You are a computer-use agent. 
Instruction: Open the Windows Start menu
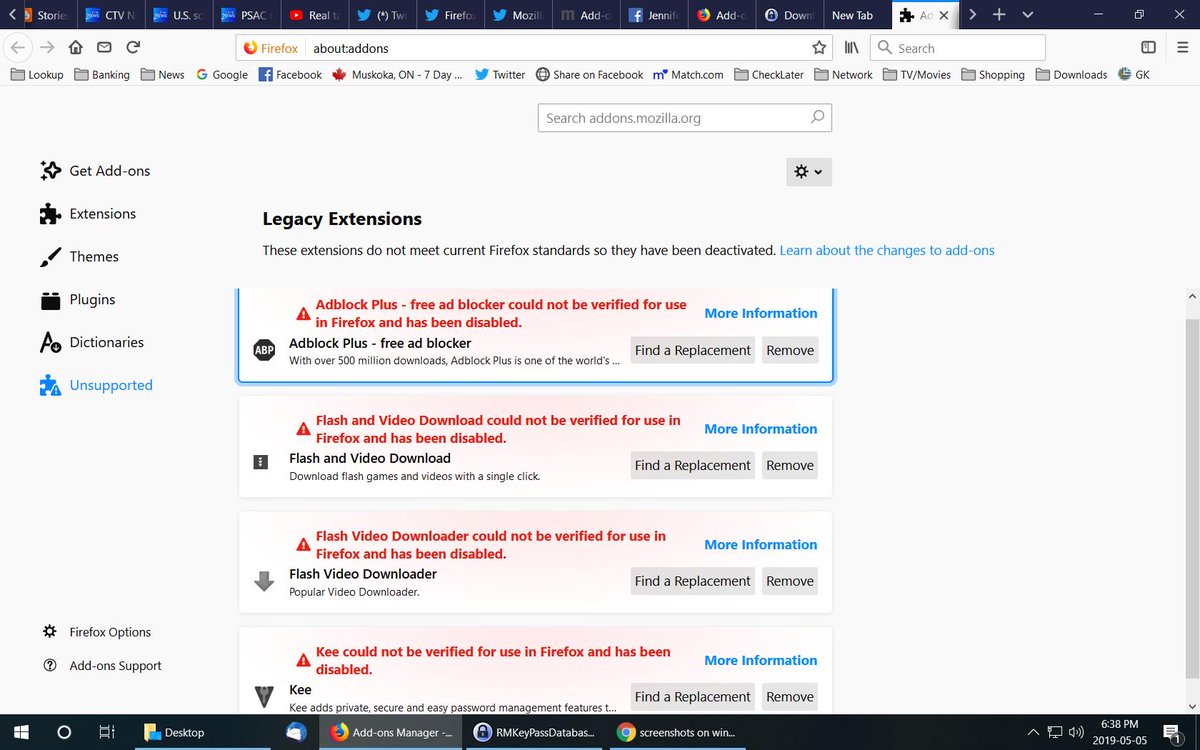coord(21,732)
